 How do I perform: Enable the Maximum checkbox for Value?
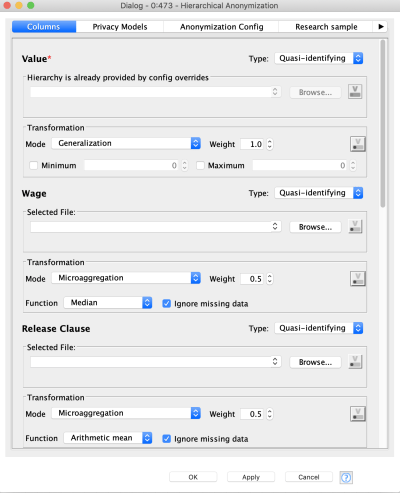pos(200,165)
